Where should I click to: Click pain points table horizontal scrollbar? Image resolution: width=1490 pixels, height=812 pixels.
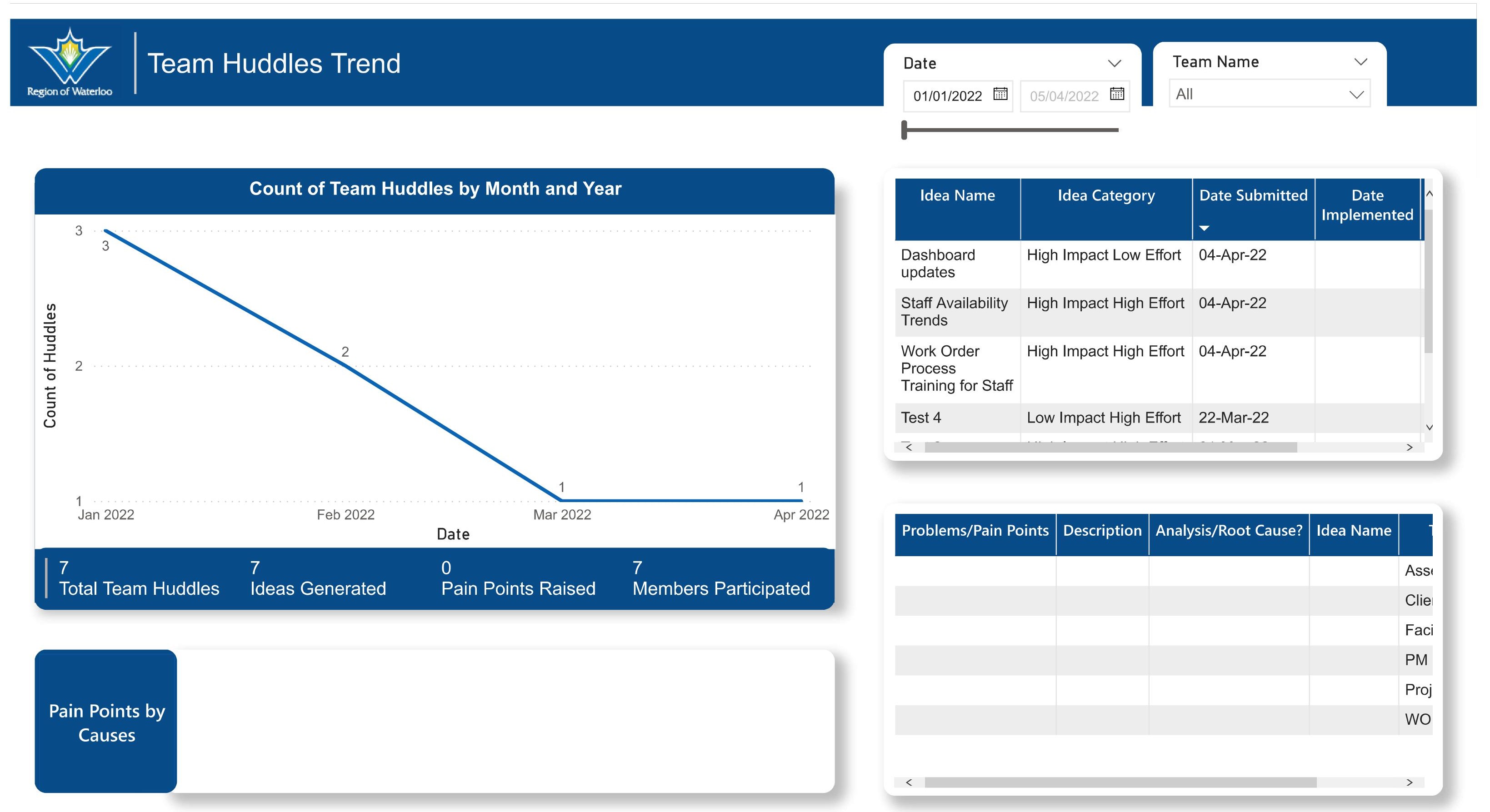click(1120, 782)
